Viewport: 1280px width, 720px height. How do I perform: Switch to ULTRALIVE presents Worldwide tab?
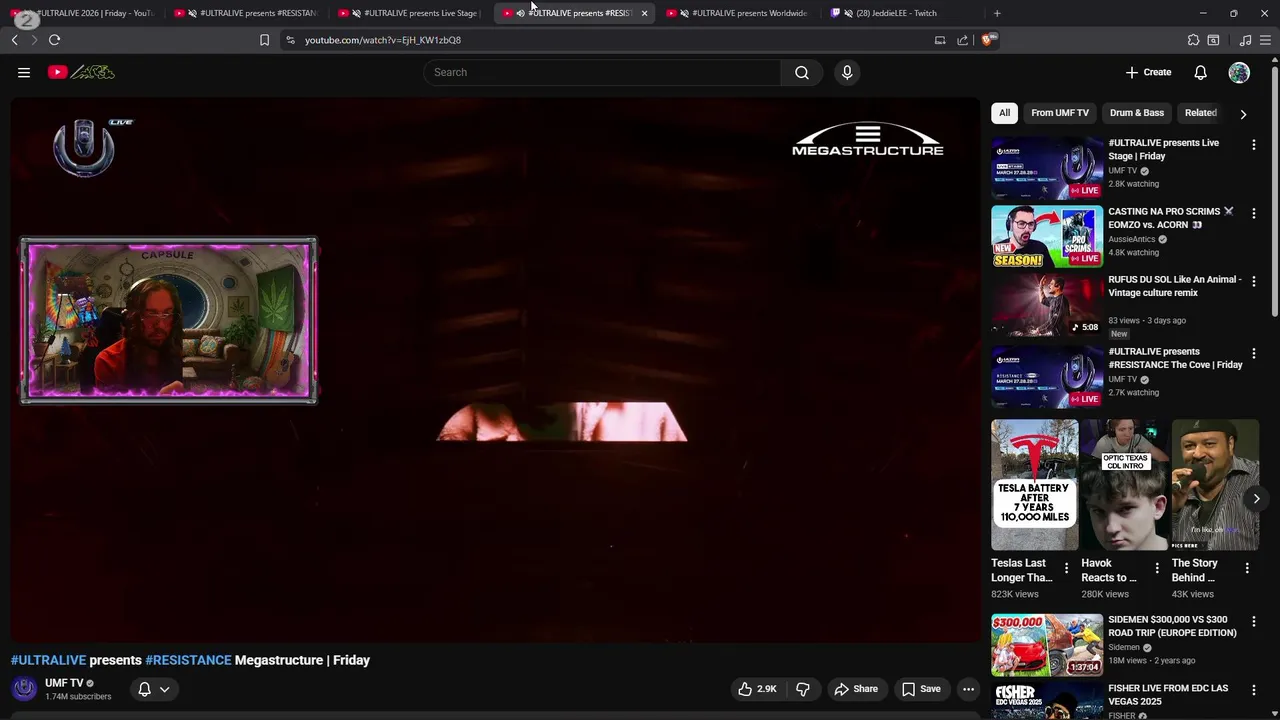point(740,13)
